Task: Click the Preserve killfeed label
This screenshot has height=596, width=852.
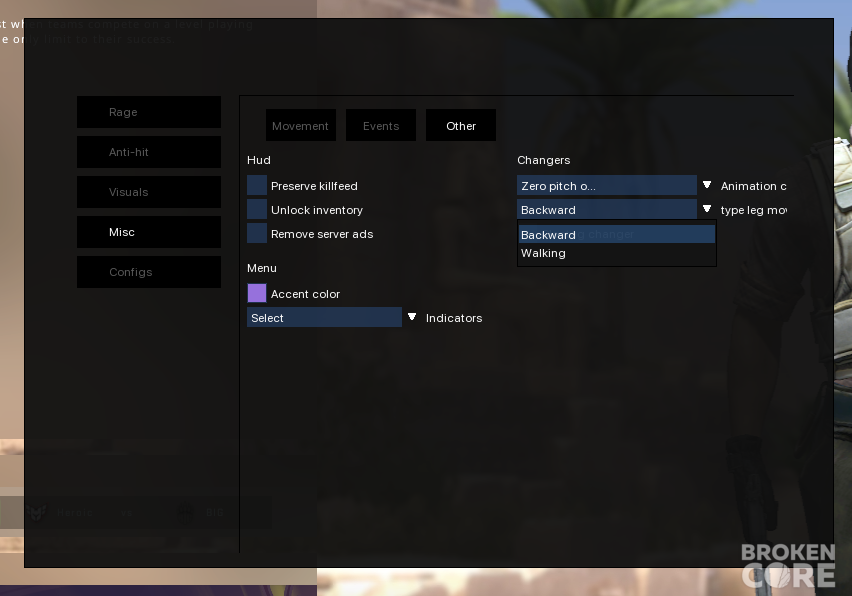Action: [x=314, y=186]
